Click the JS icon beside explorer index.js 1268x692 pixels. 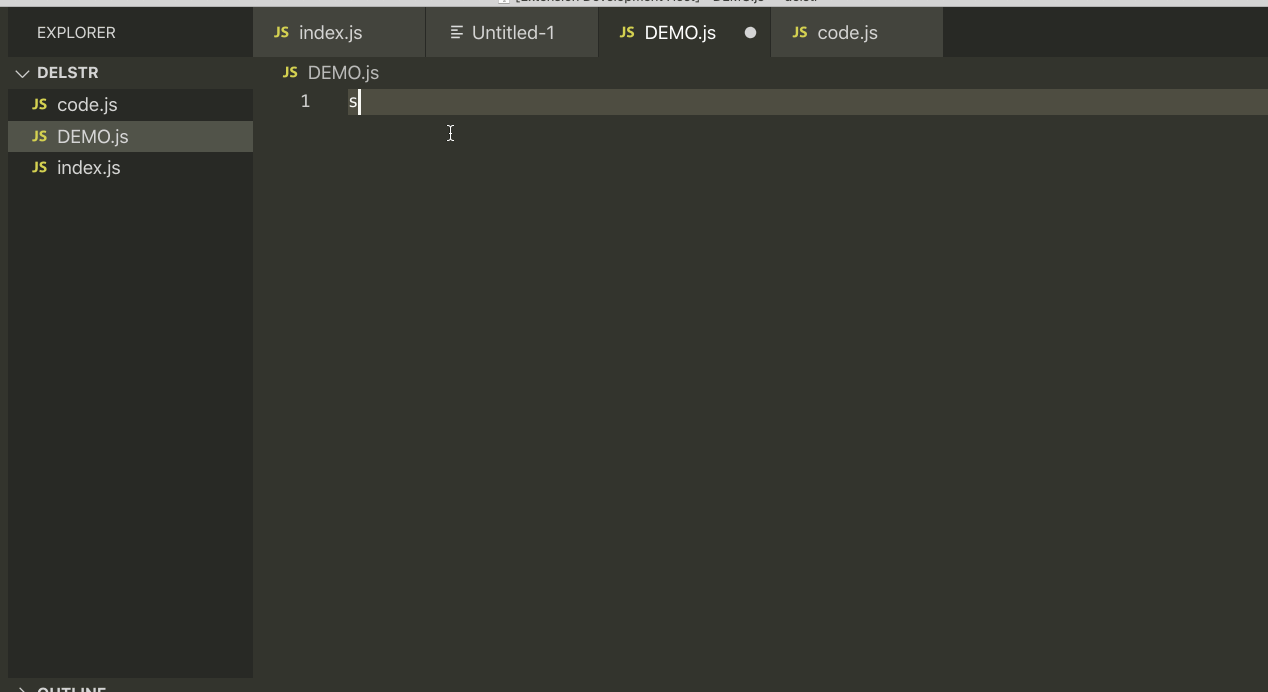(x=40, y=168)
